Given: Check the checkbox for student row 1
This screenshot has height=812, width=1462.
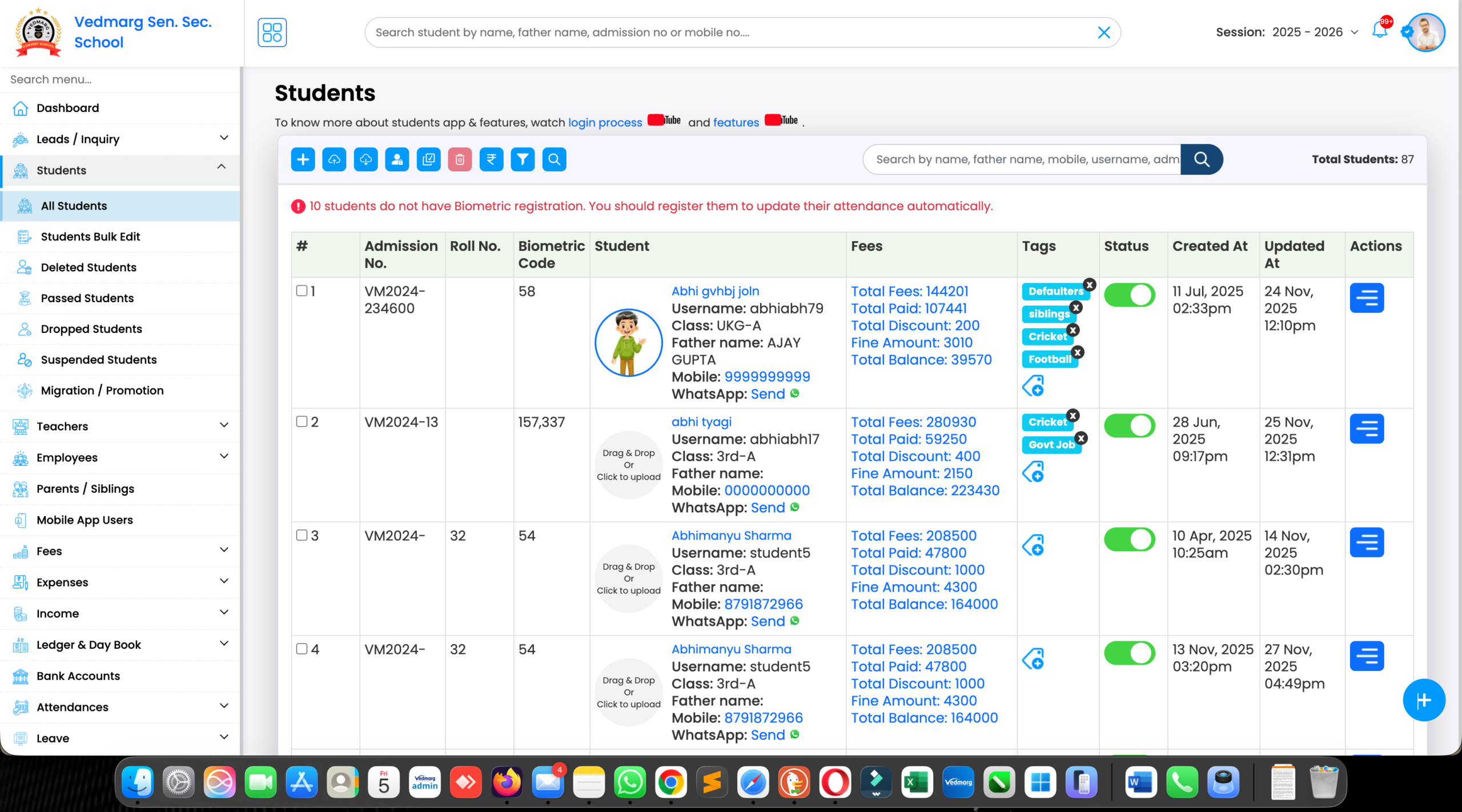Looking at the screenshot, I should pyautogui.click(x=302, y=291).
